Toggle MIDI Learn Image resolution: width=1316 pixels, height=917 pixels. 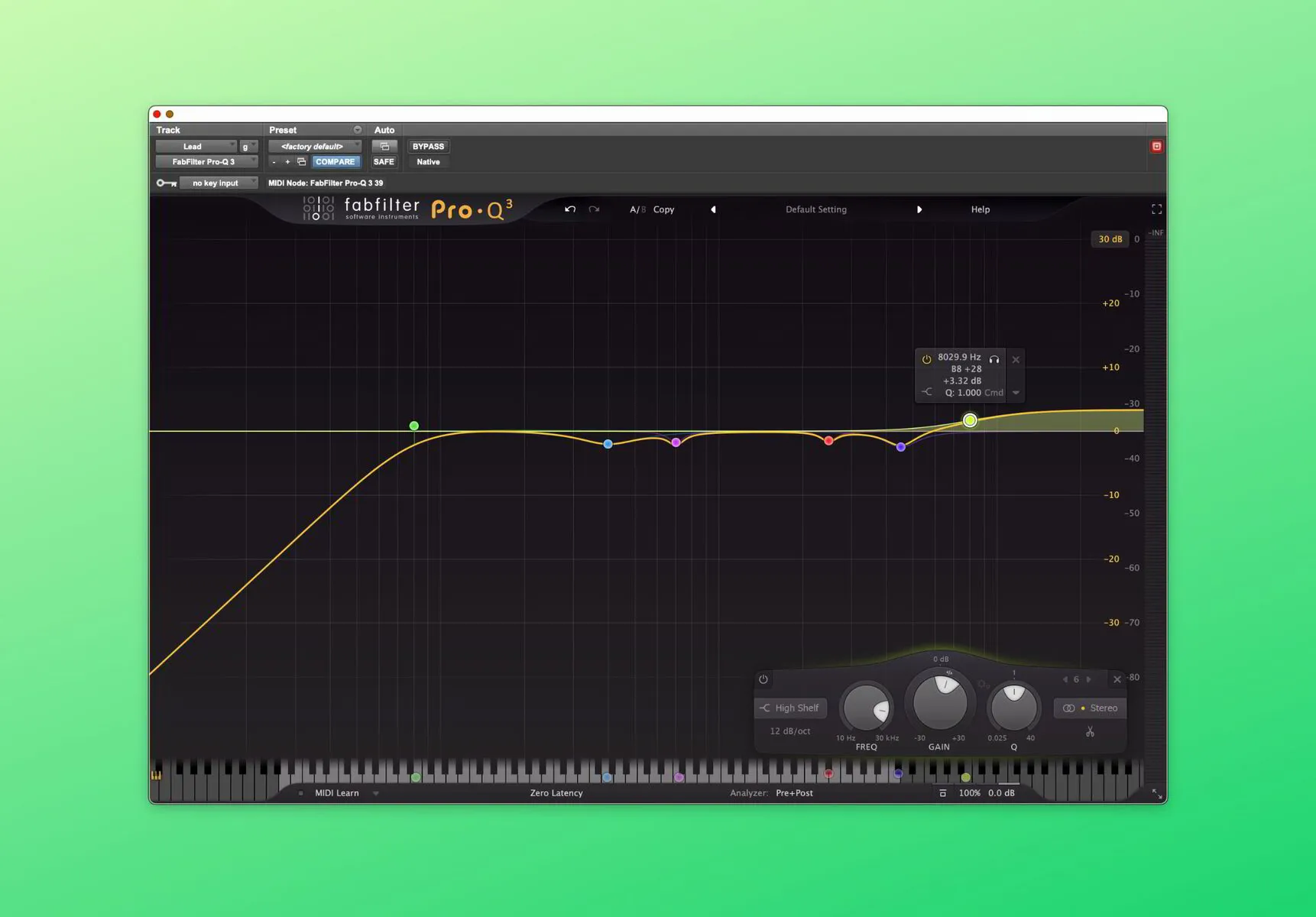[337, 793]
